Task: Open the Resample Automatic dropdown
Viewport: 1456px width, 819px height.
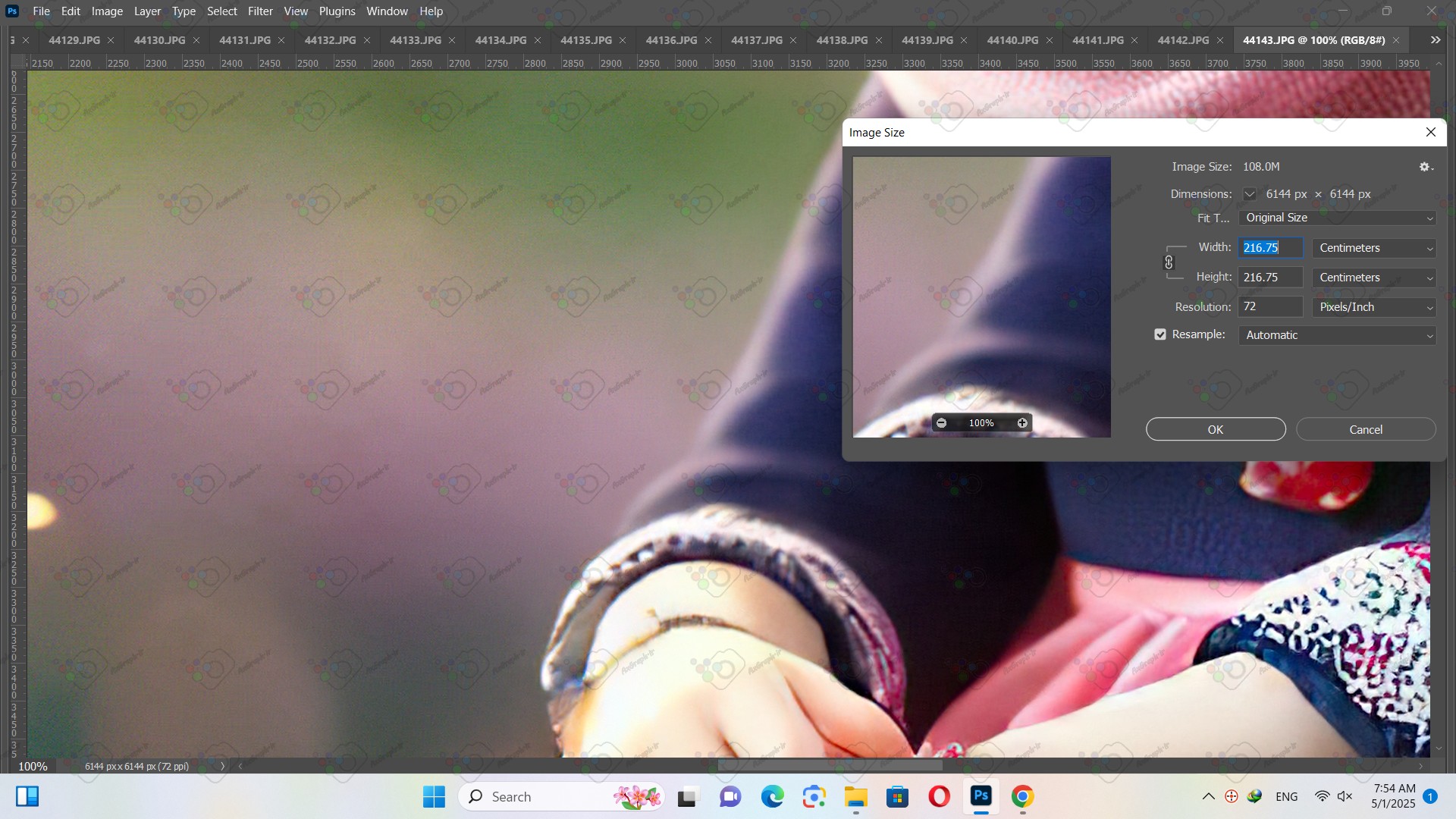Action: [x=1337, y=335]
